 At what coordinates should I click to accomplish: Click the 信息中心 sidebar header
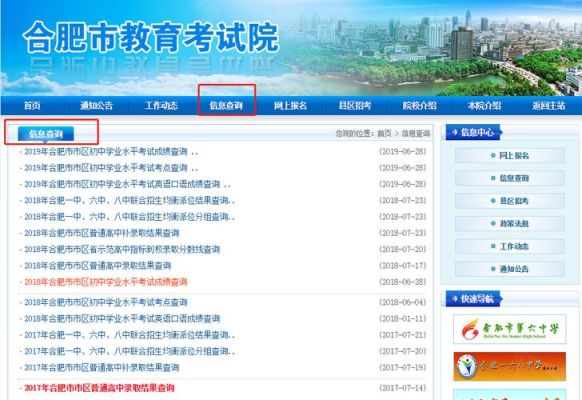[474, 132]
